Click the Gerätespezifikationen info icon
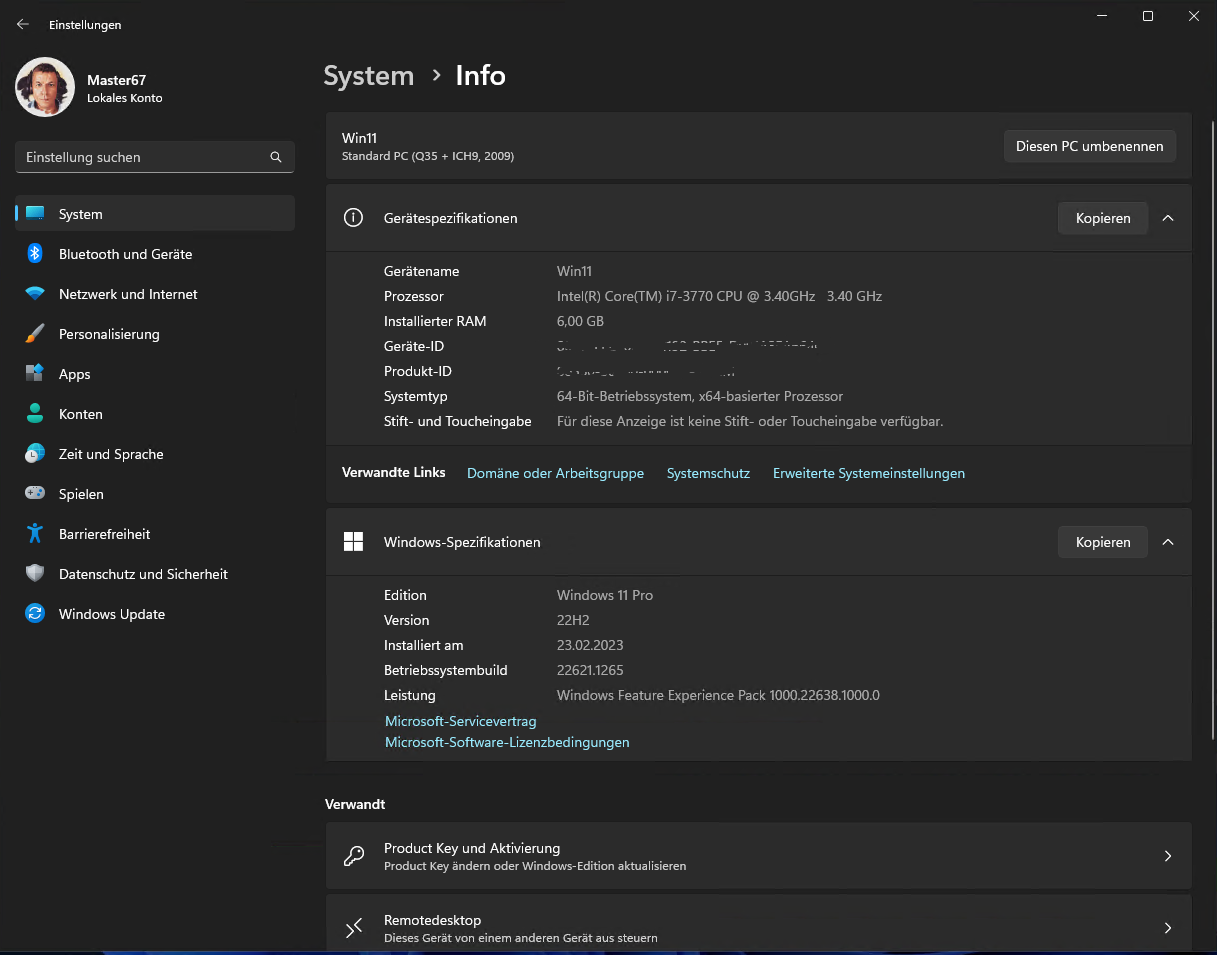The width and height of the screenshot is (1217, 955). coord(353,218)
